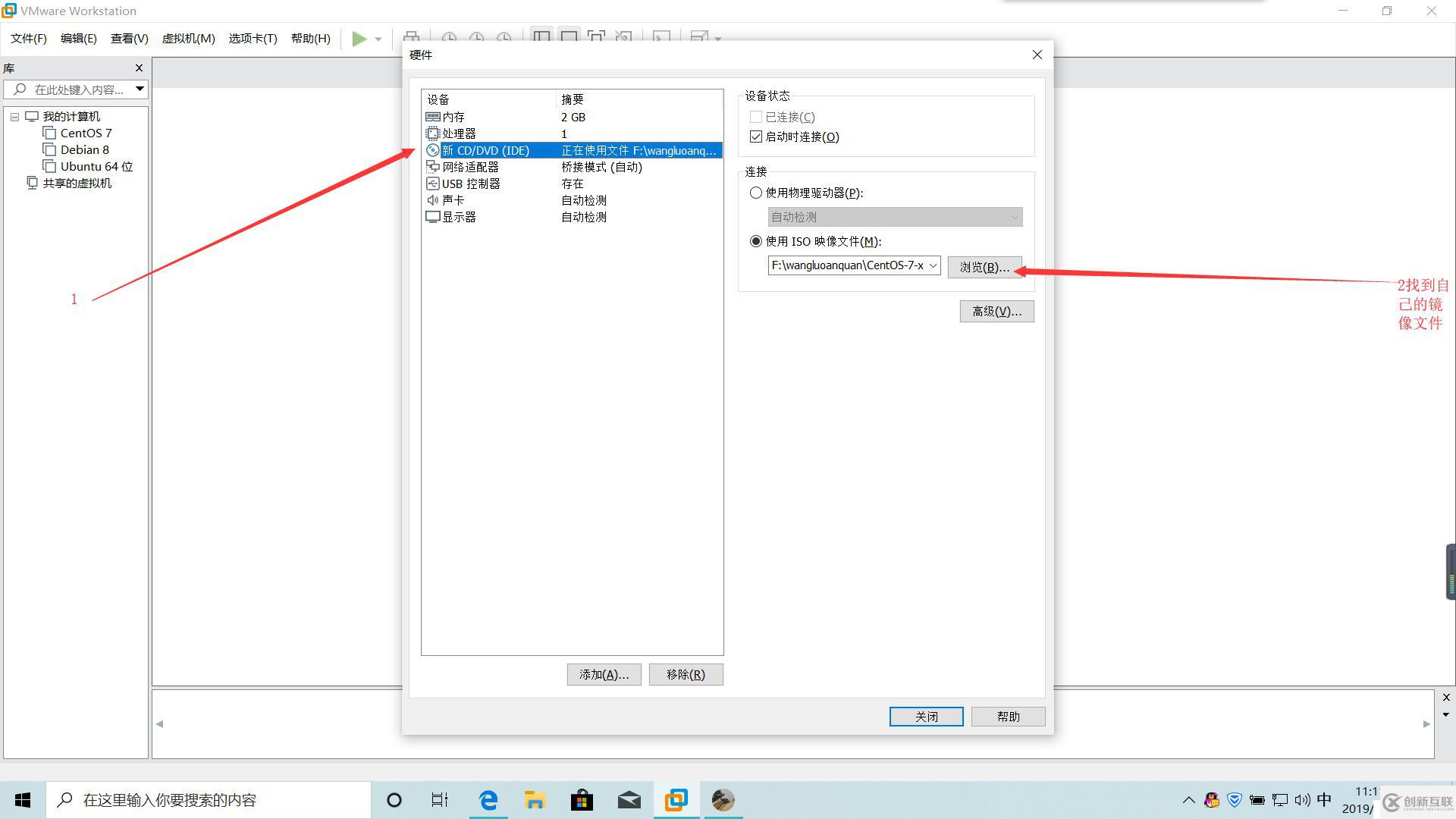The height and width of the screenshot is (819, 1456).
Task: Open the thumbnail bar options dropdown arrow
Action: click(1446, 714)
